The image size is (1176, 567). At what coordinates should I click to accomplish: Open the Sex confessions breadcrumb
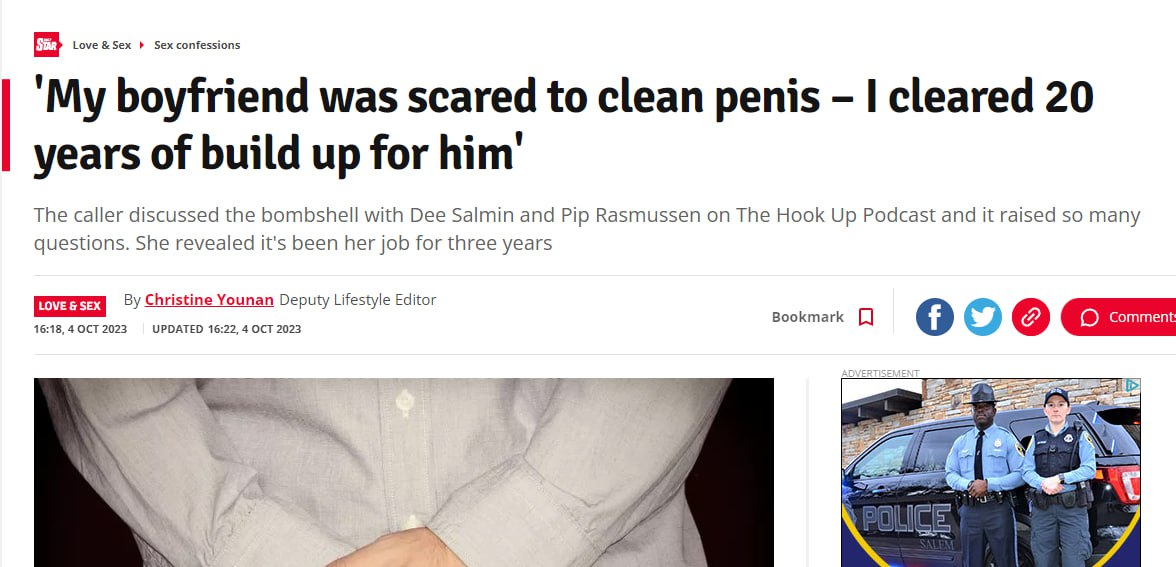point(197,45)
